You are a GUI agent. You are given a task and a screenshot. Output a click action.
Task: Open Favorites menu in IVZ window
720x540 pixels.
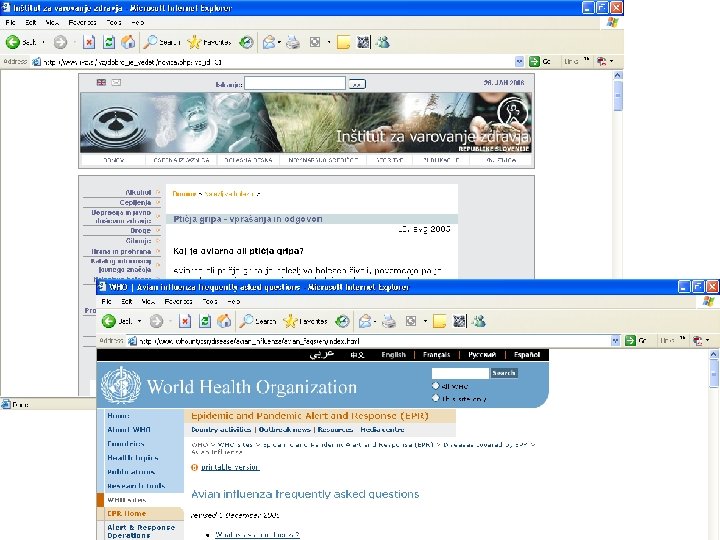coord(82,22)
